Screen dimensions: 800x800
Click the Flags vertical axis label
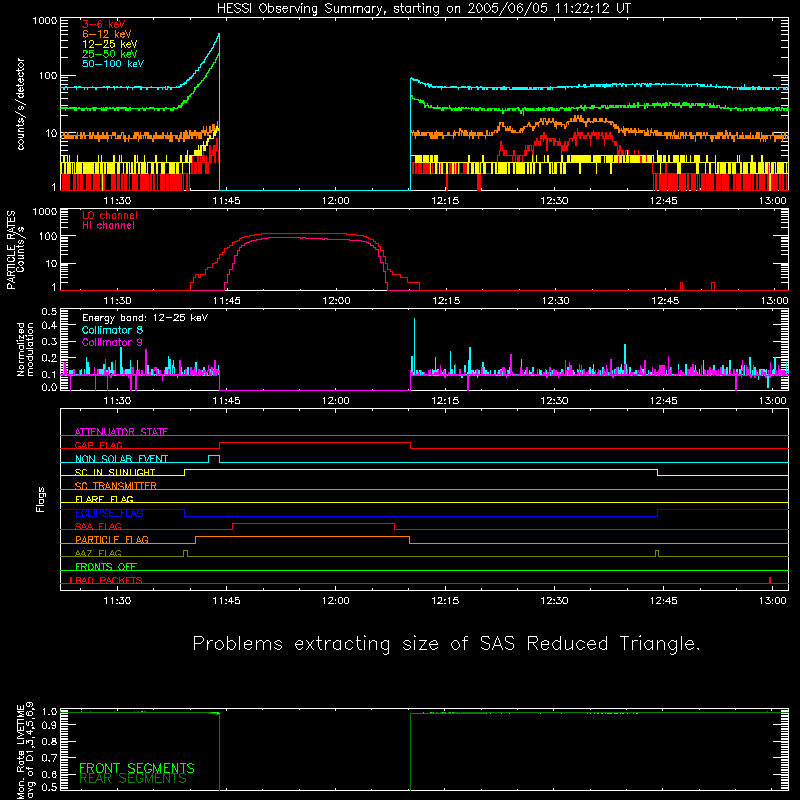tap(41, 499)
